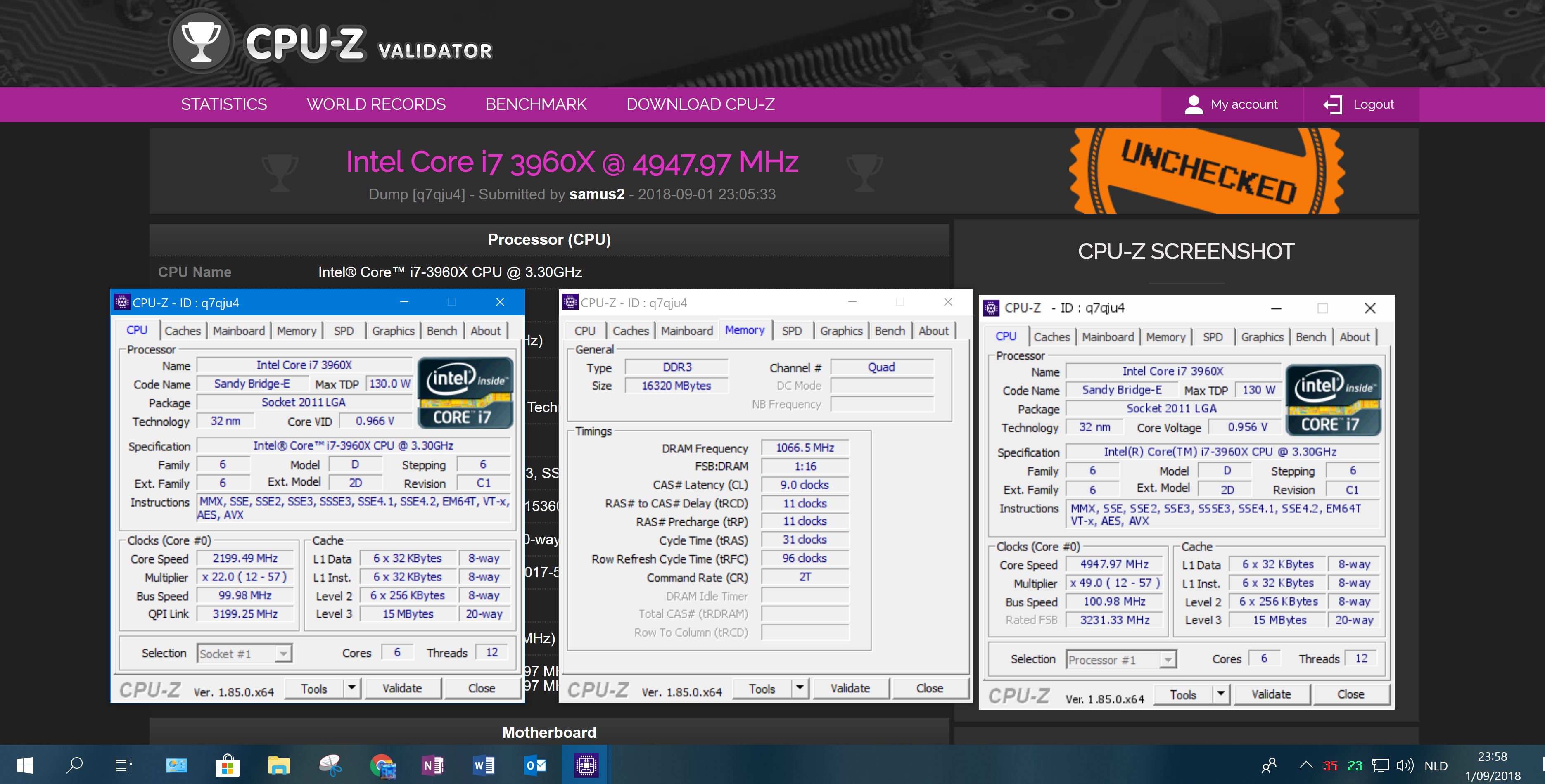Screen dimensions: 1545x784
Task: Open File Explorer from taskbar
Action: [279, 765]
